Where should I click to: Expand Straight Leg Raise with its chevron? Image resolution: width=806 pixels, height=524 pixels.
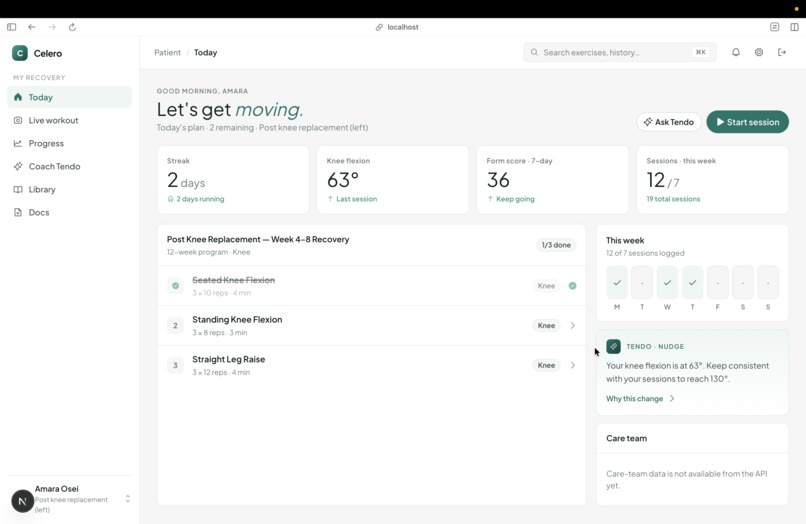573,365
